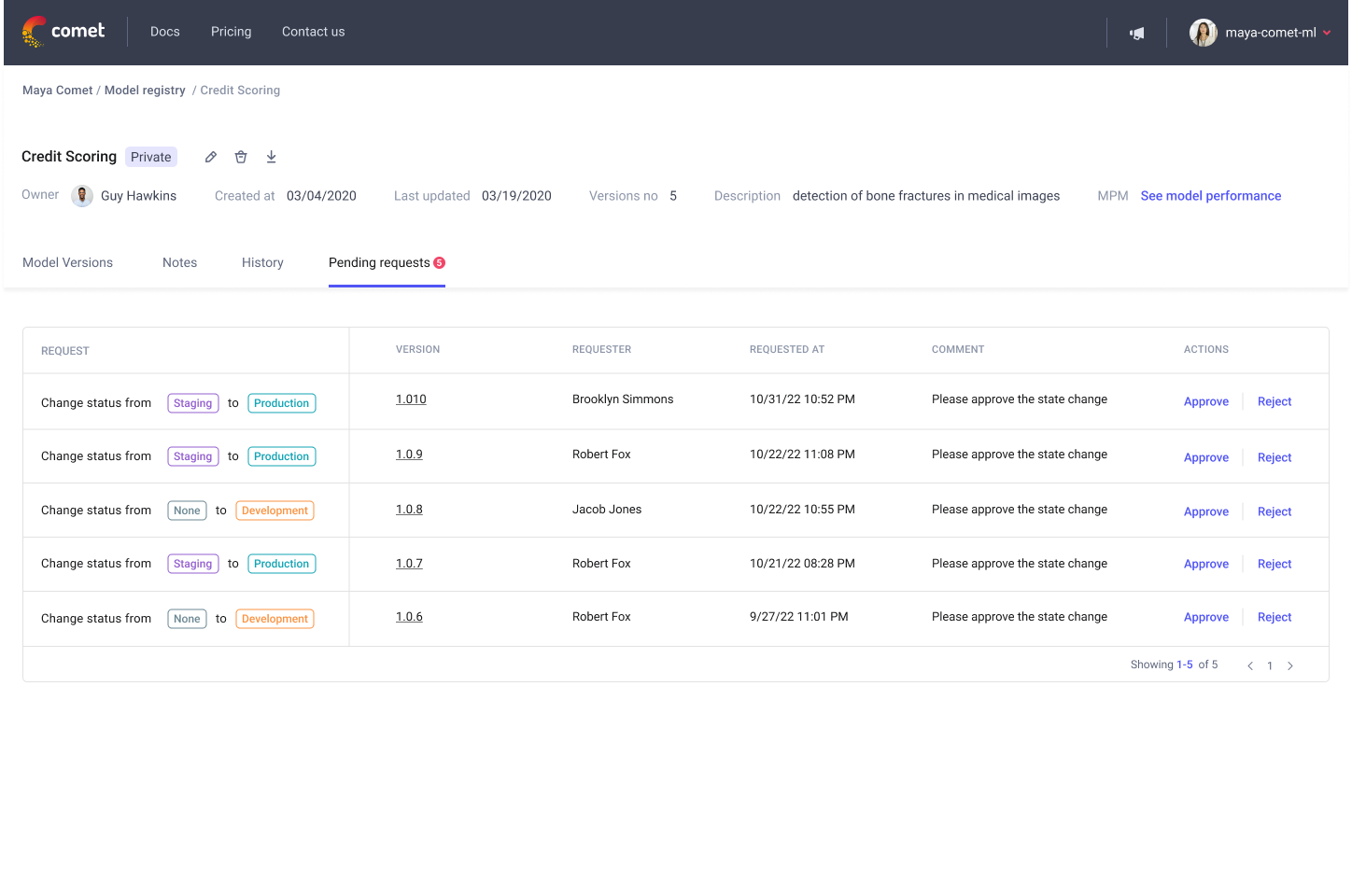This screenshot has height=896, width=1352.
Task: Click the Comet logo
Action: tap(63, 31)
